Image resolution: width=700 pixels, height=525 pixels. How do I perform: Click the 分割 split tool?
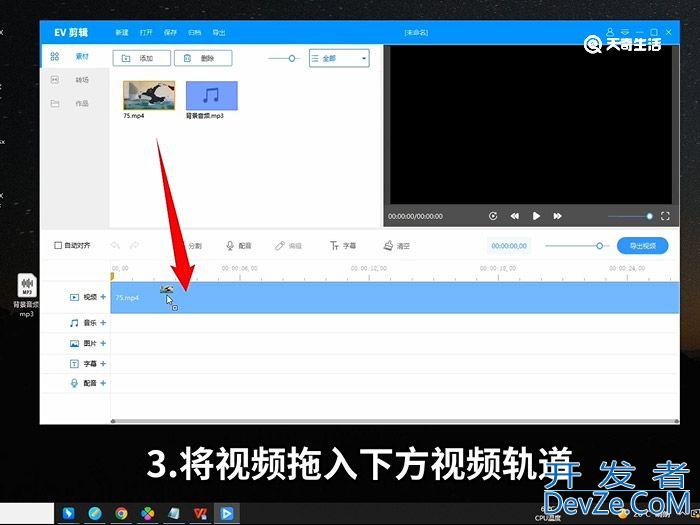click(195, 246)
